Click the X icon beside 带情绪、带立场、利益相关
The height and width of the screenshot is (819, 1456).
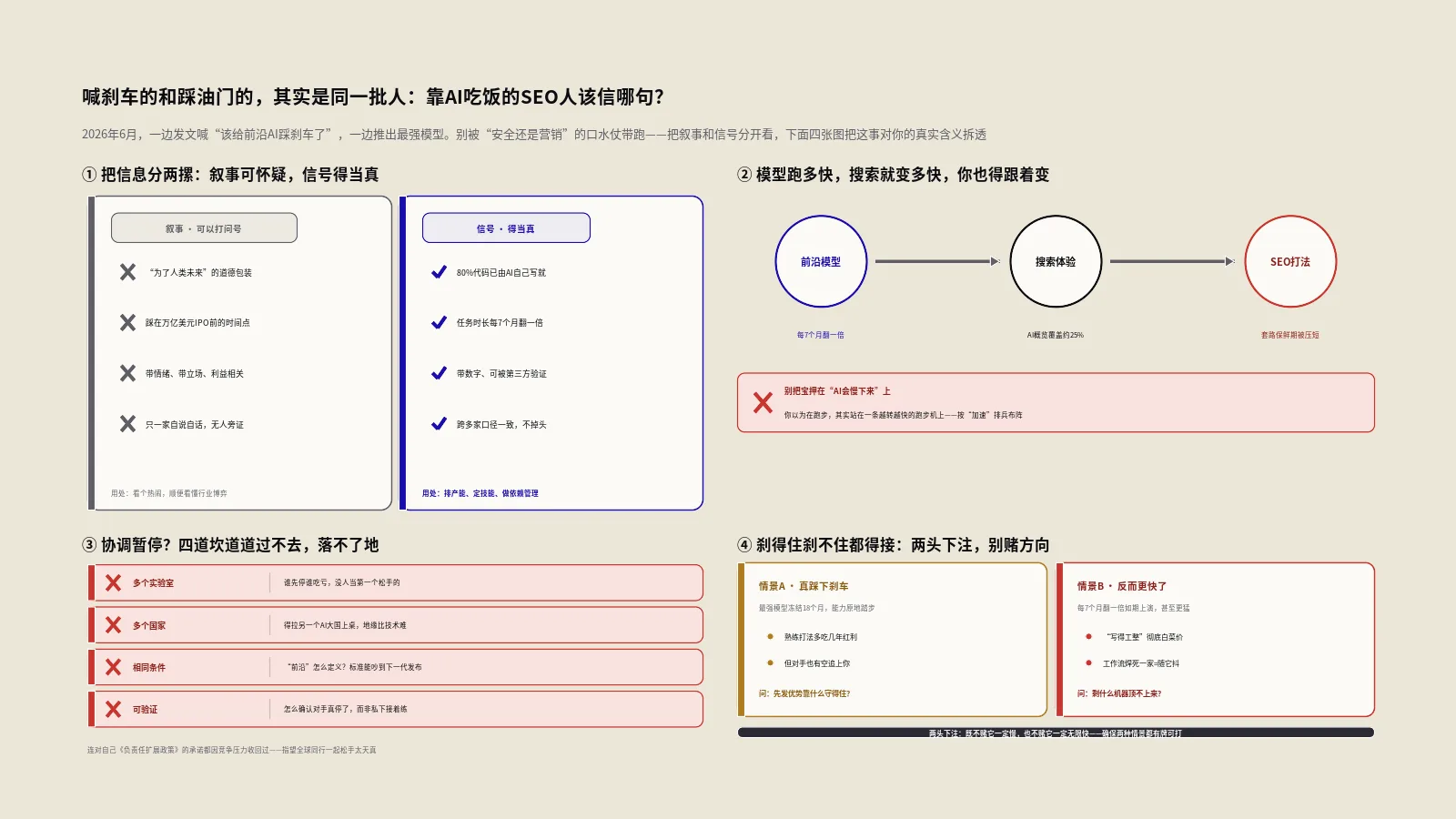click(x=127, y=373)
